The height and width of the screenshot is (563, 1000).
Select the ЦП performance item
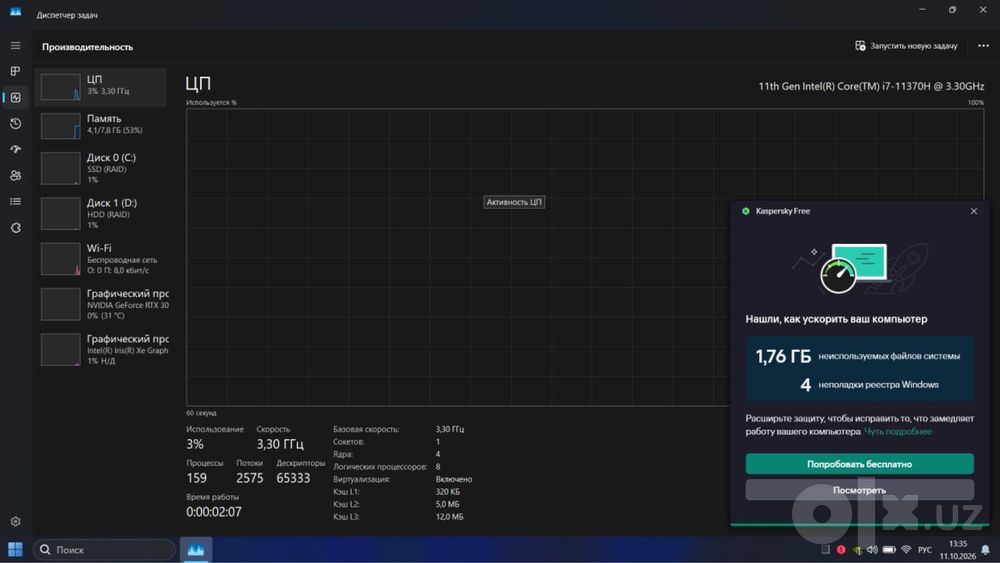101,87
